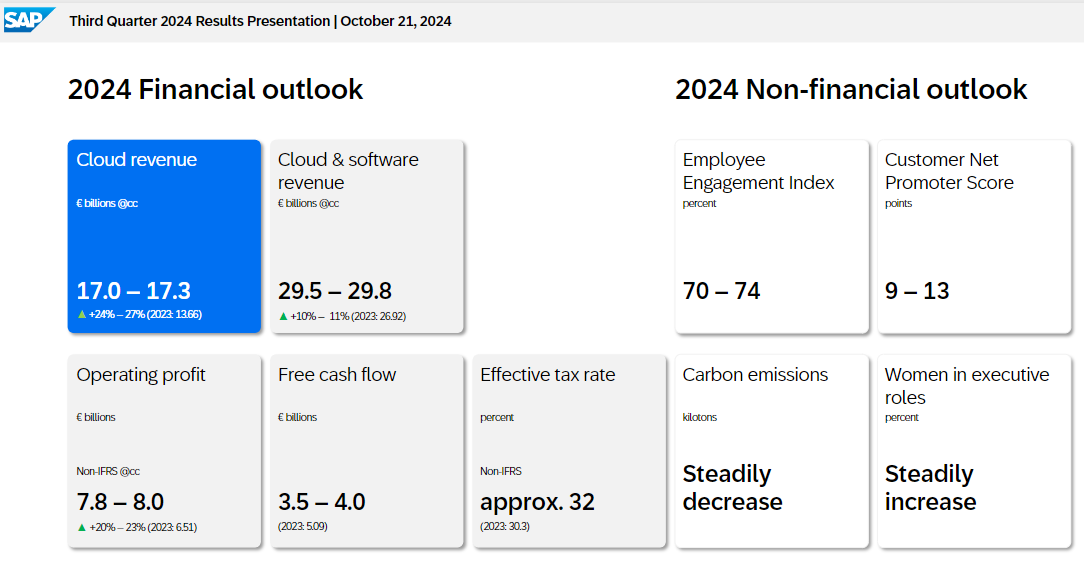
Task: Click the green triangle in Operating profit card
Action: [x=82, y=527]
